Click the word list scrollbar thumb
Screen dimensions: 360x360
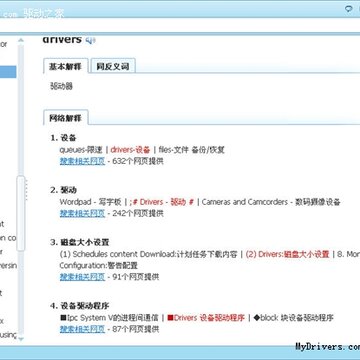tap(21, 213)
